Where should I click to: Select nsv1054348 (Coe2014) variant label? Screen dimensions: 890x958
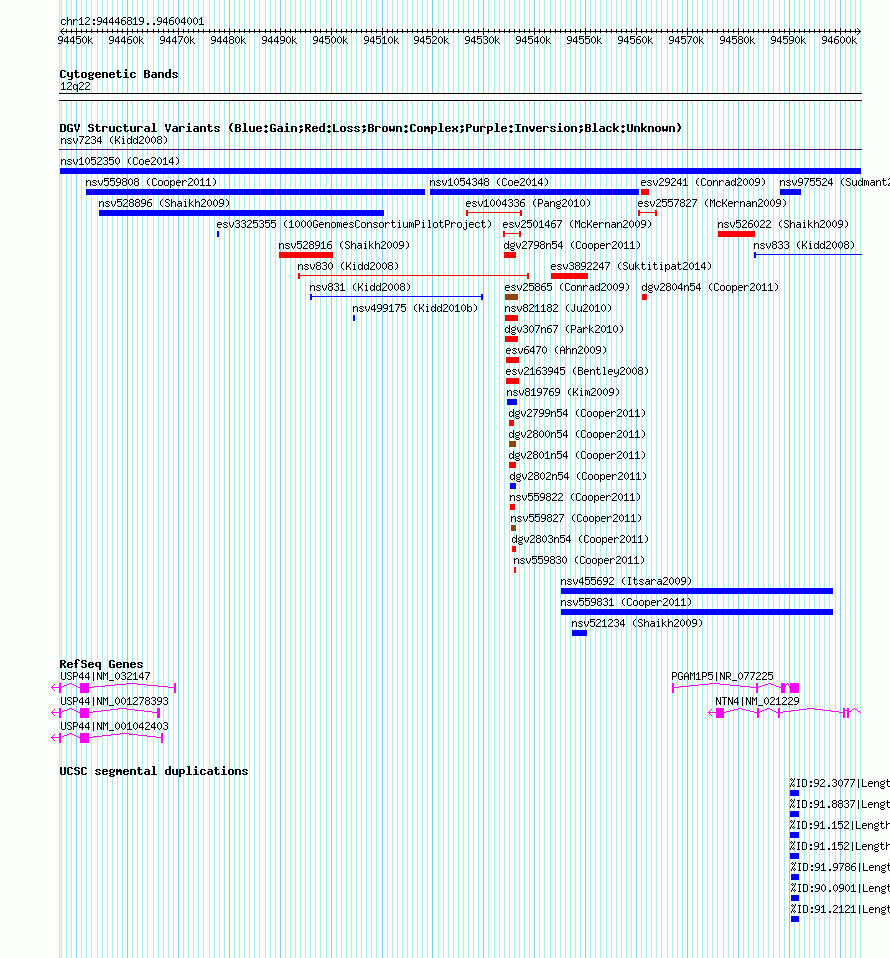pyautogui.click(x=489, y=182)
